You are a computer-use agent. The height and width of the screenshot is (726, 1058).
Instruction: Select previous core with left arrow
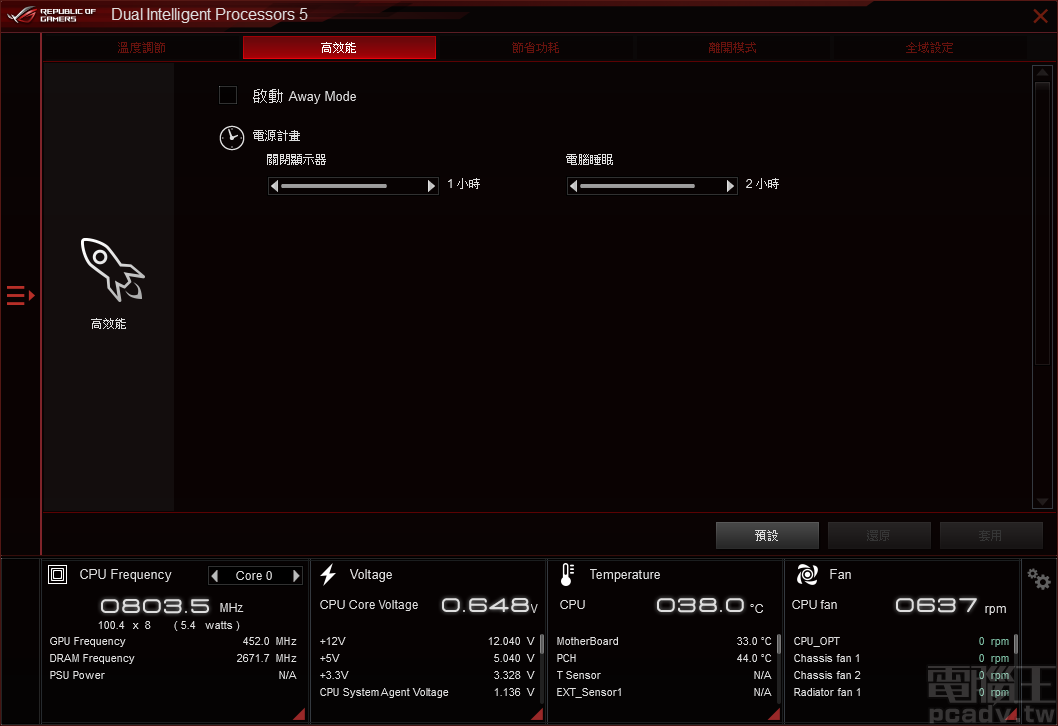tap(215, 576)
